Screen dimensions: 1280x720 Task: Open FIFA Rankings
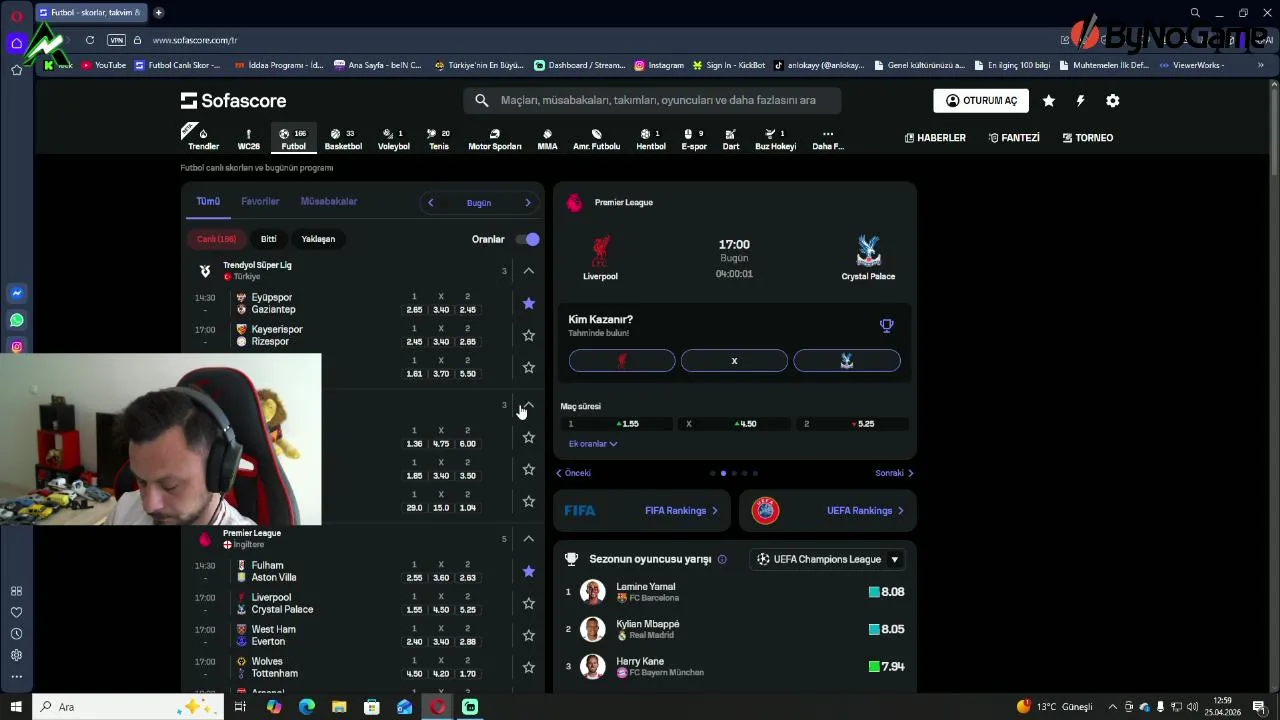642,511
